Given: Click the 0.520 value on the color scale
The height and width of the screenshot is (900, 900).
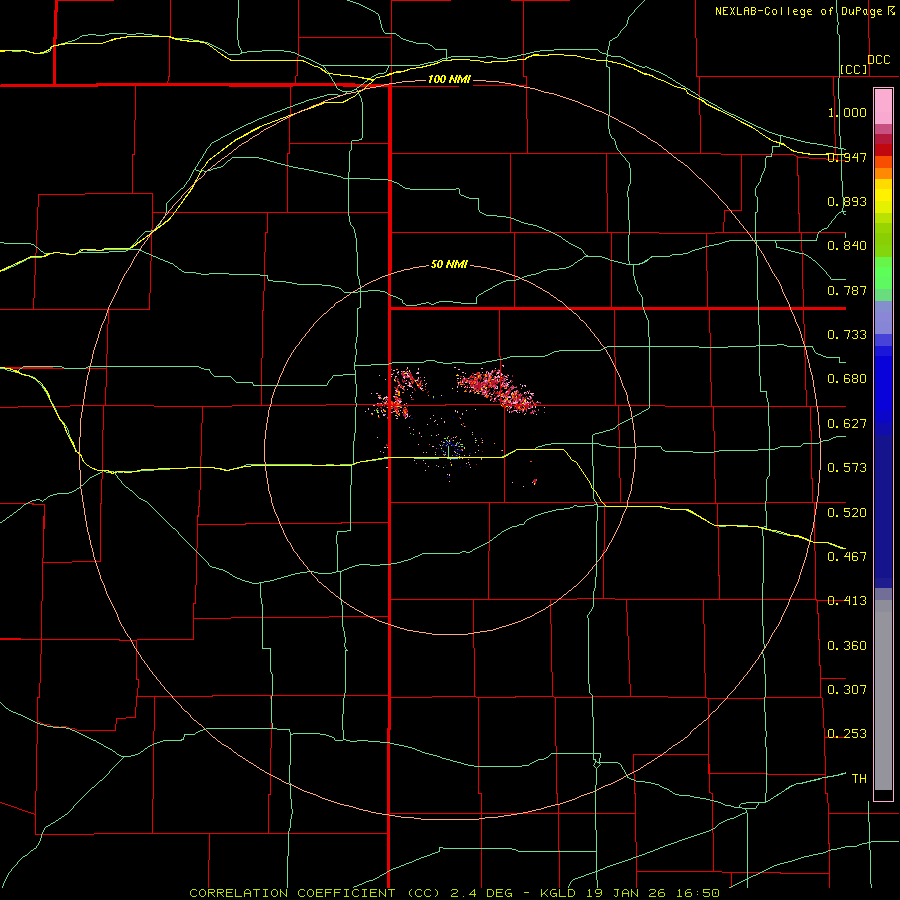Looking at the screenshot, I should tap(847, 513).
